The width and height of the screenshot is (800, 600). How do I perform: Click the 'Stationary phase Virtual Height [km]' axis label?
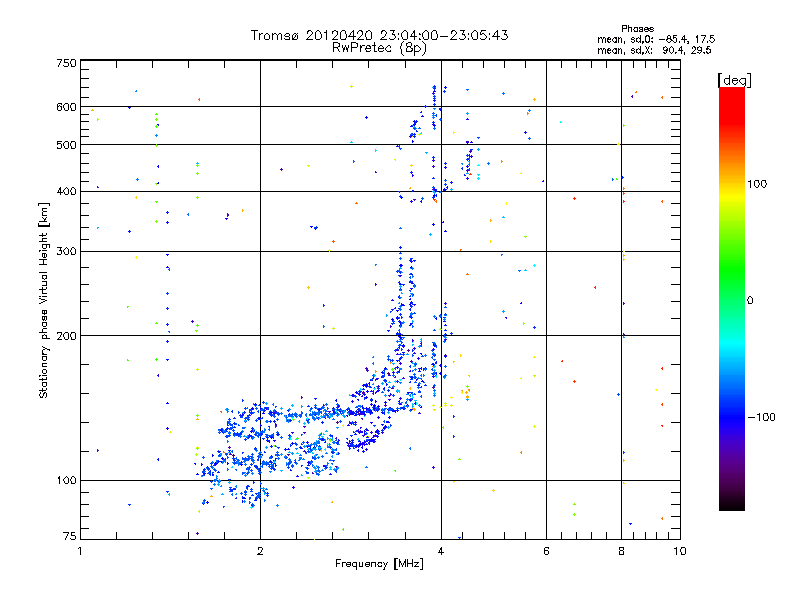click(43, 300)
